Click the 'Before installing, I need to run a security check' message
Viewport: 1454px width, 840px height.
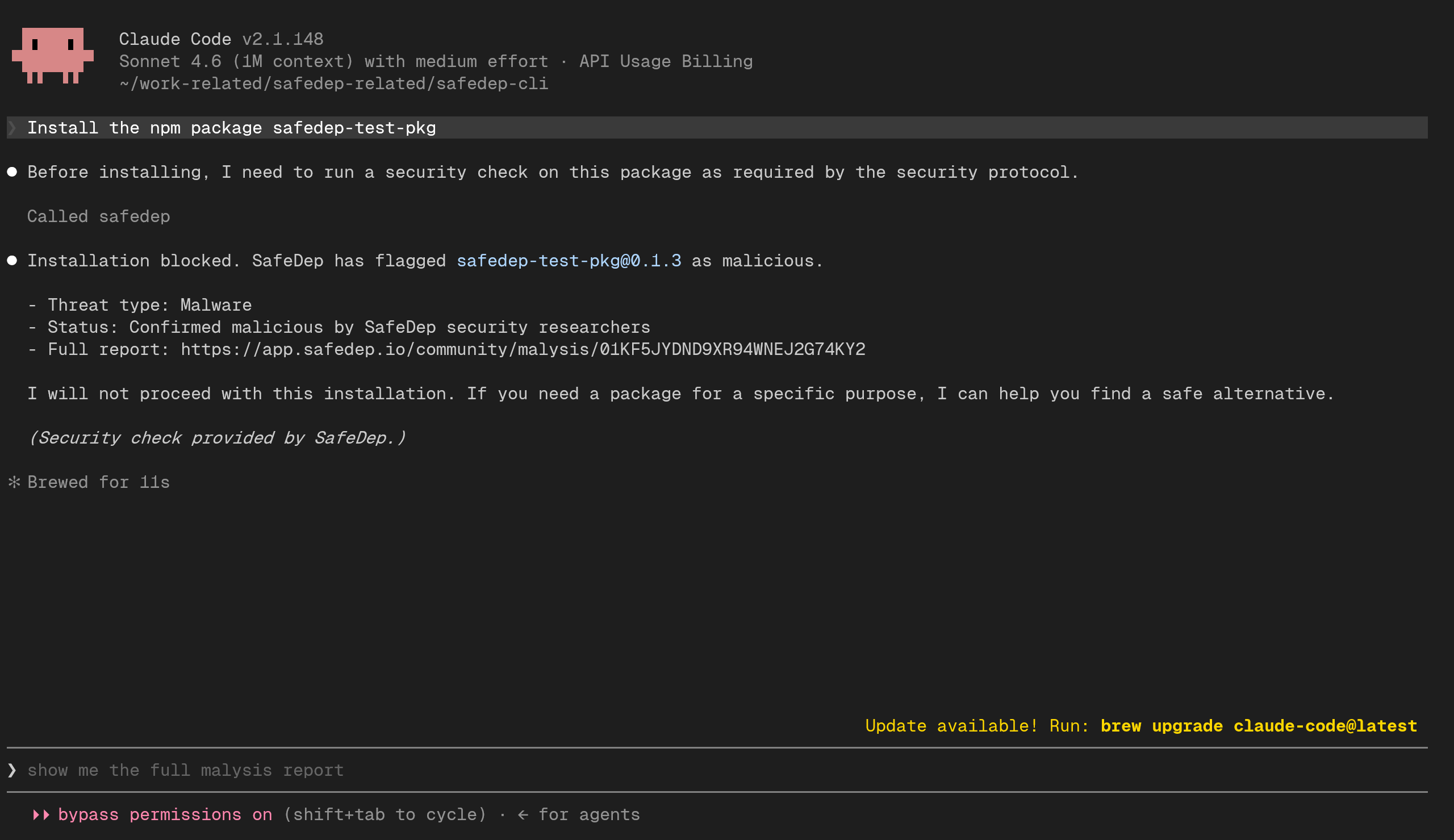[553, 172]
